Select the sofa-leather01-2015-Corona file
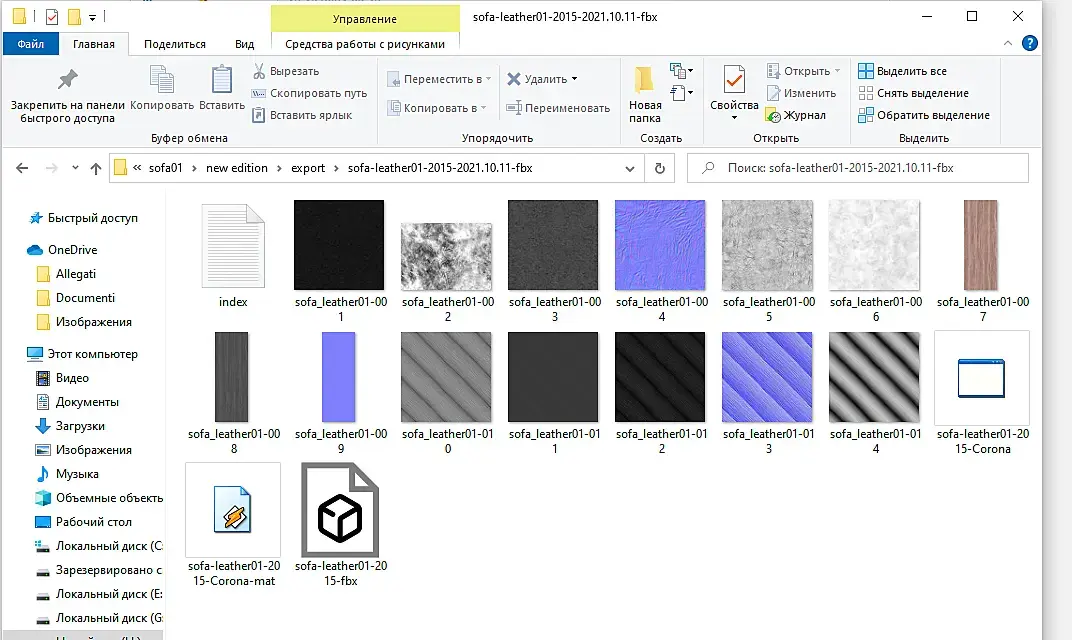Screen dimensions: 1072x640 click(x=982, y=394)
